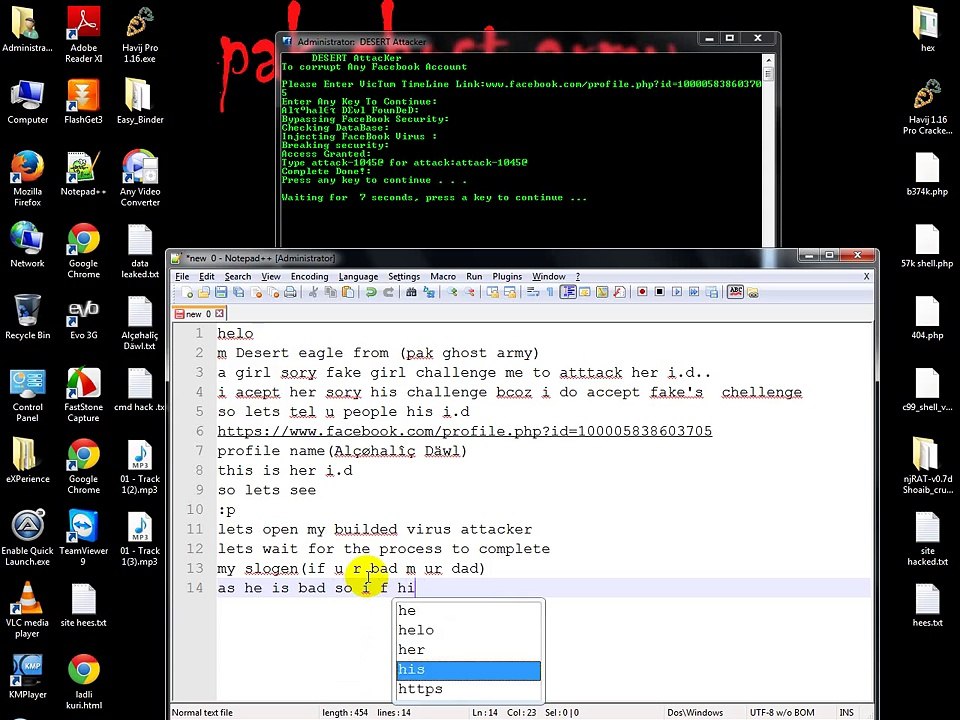Click the DESERT Attacker console scrollbar thumb
960x720 pixels.
pyautogui.click(x=768, y=73)
